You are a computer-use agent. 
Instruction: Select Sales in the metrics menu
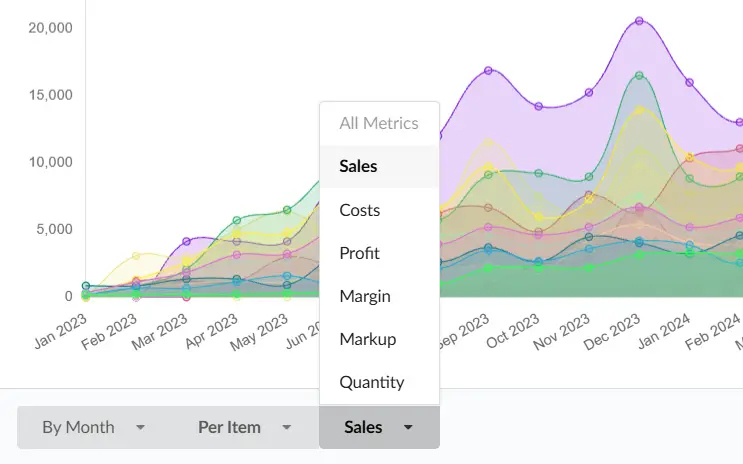click(379, 166)
